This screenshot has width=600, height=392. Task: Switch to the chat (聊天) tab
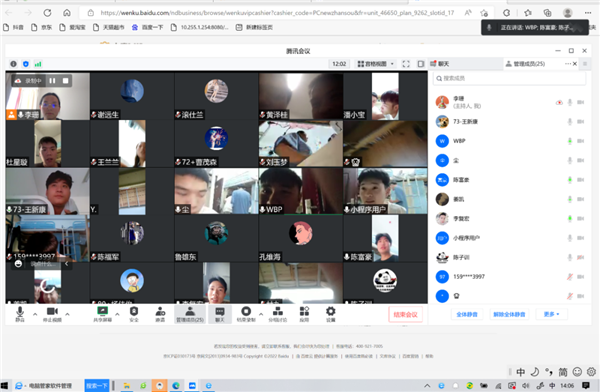point(439,64)
